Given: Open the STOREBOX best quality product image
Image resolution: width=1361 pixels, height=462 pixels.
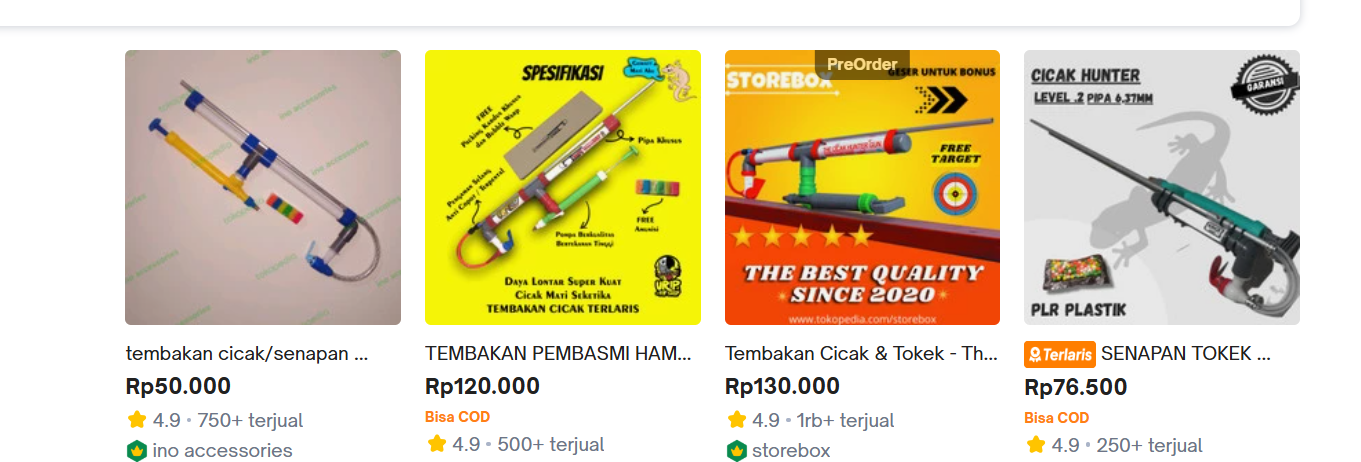Looking at the screenshot, I should (862, 188).
